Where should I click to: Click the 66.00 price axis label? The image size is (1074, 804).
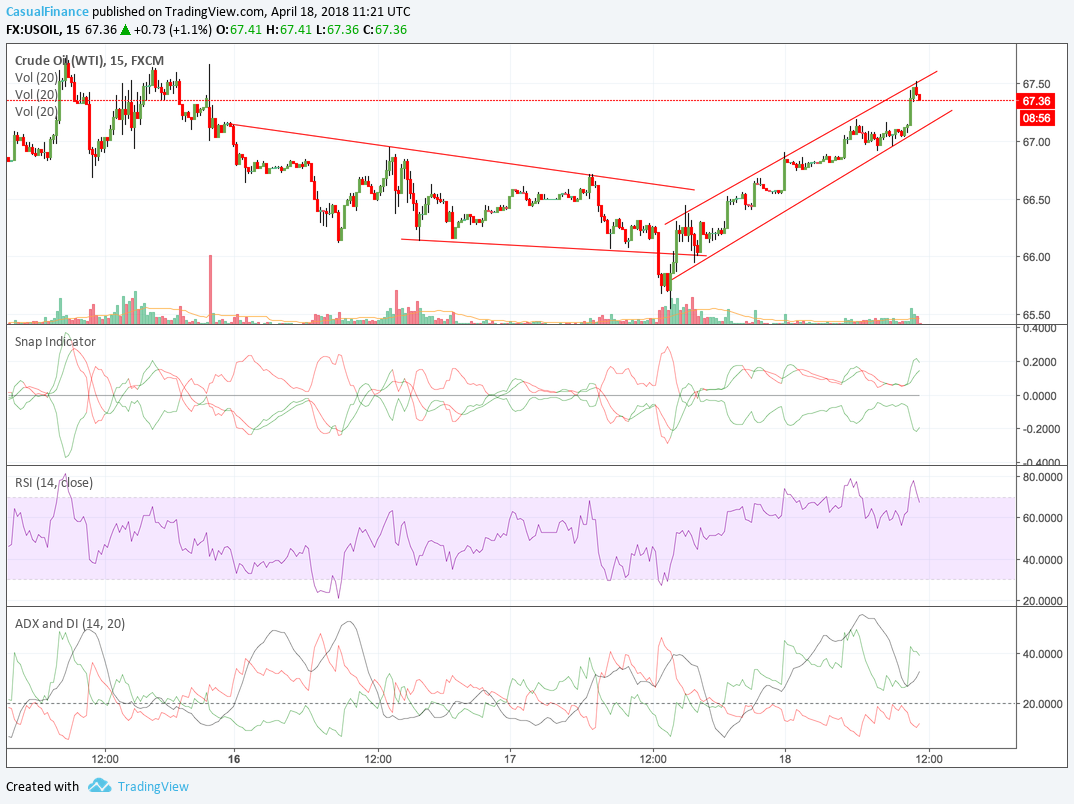point(1036,257)
